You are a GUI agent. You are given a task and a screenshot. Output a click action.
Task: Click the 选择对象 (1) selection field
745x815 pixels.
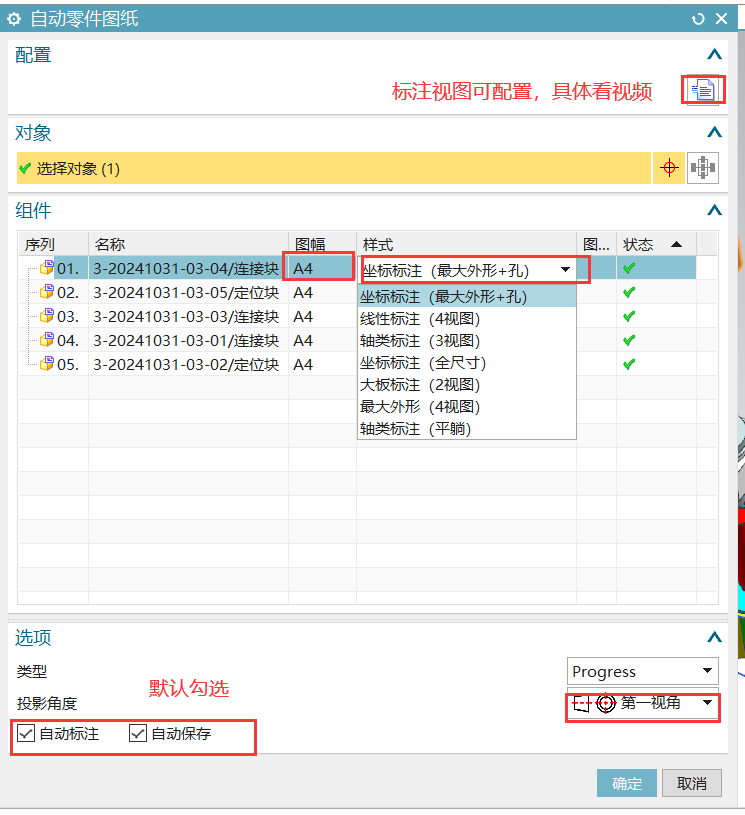tap(334, 168)
